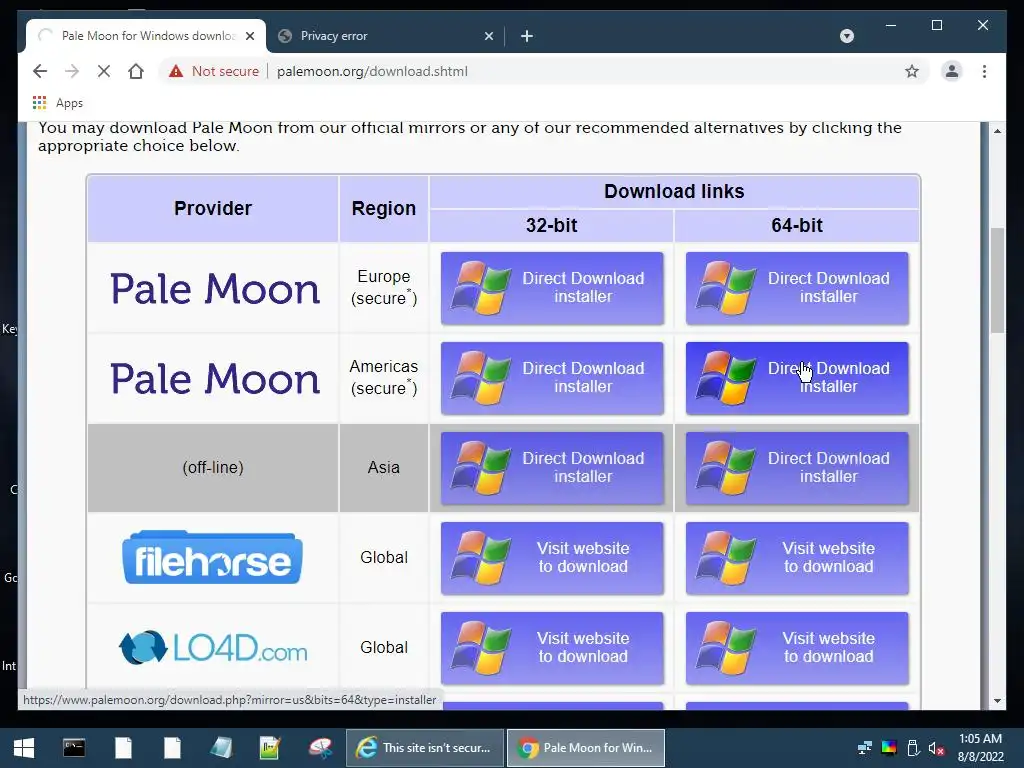Screen dimensions: 1024x768
Task: Click the forward navigation arrow
Action: (x=72, y=71)
